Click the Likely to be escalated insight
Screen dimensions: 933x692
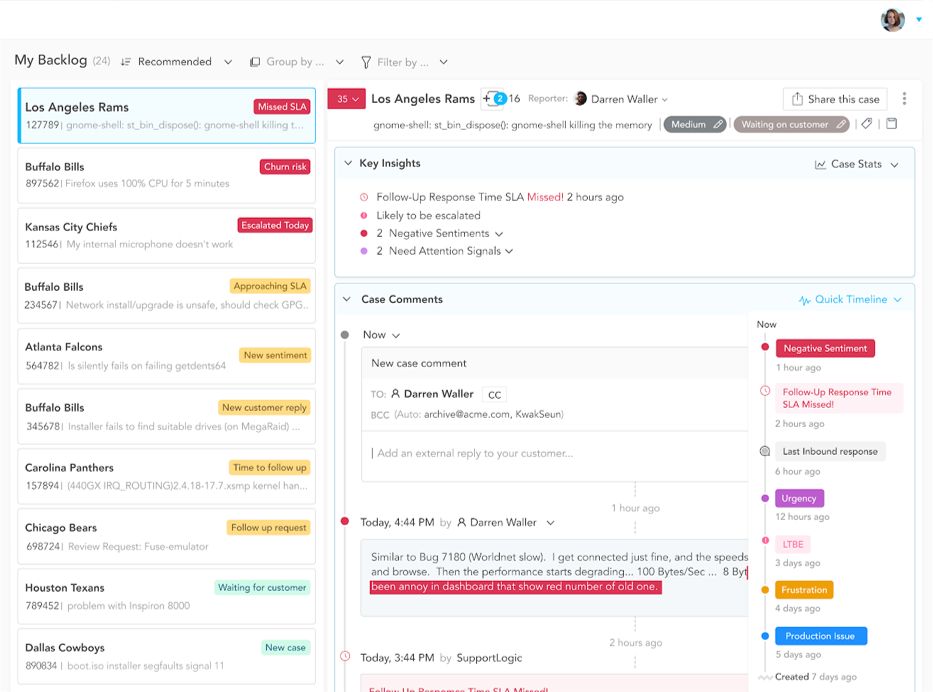coord(428,215)
